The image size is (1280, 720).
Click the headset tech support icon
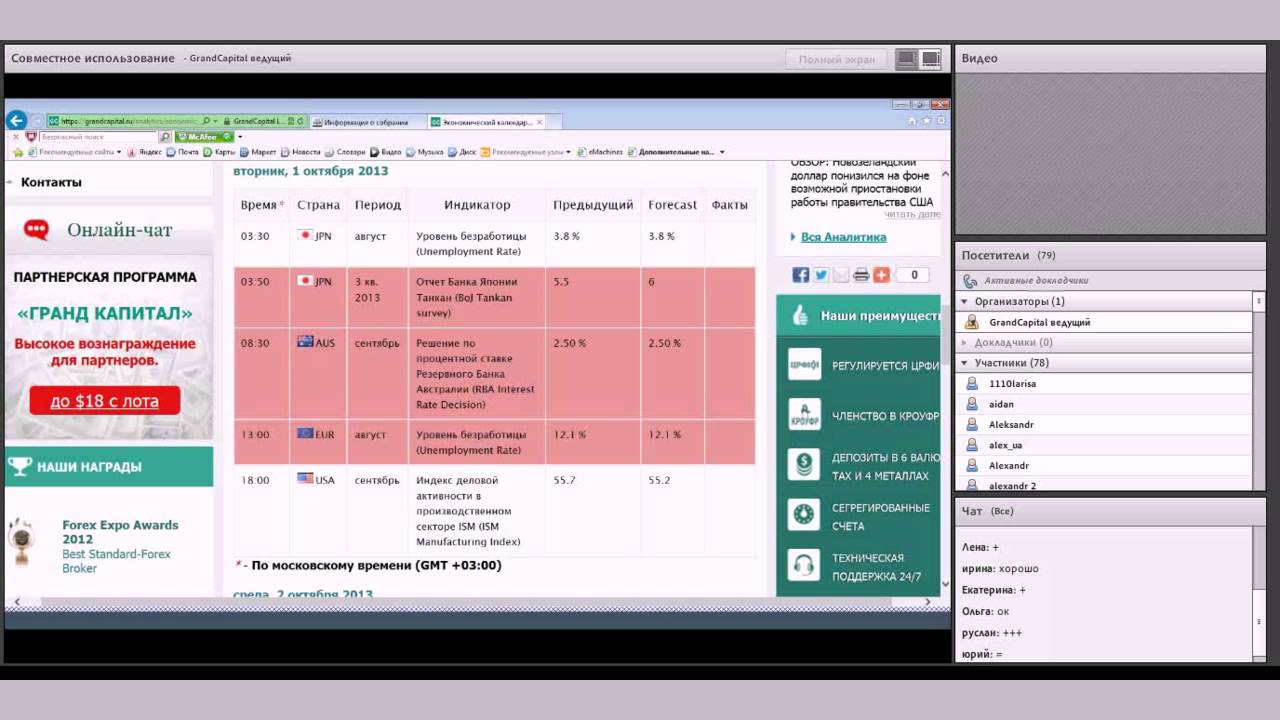click(804, 565)
